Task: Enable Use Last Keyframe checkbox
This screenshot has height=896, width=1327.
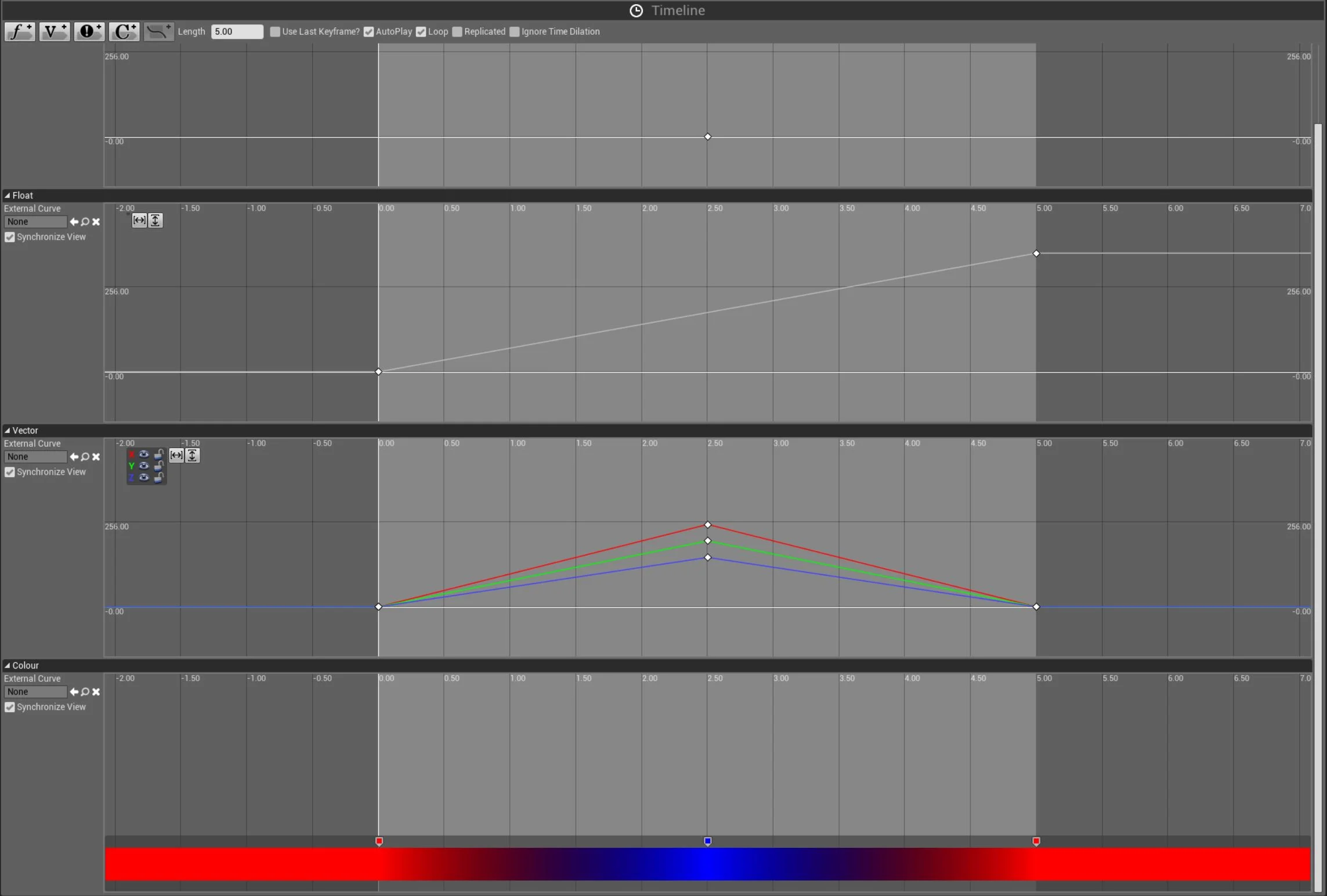Action: (275, 31)
